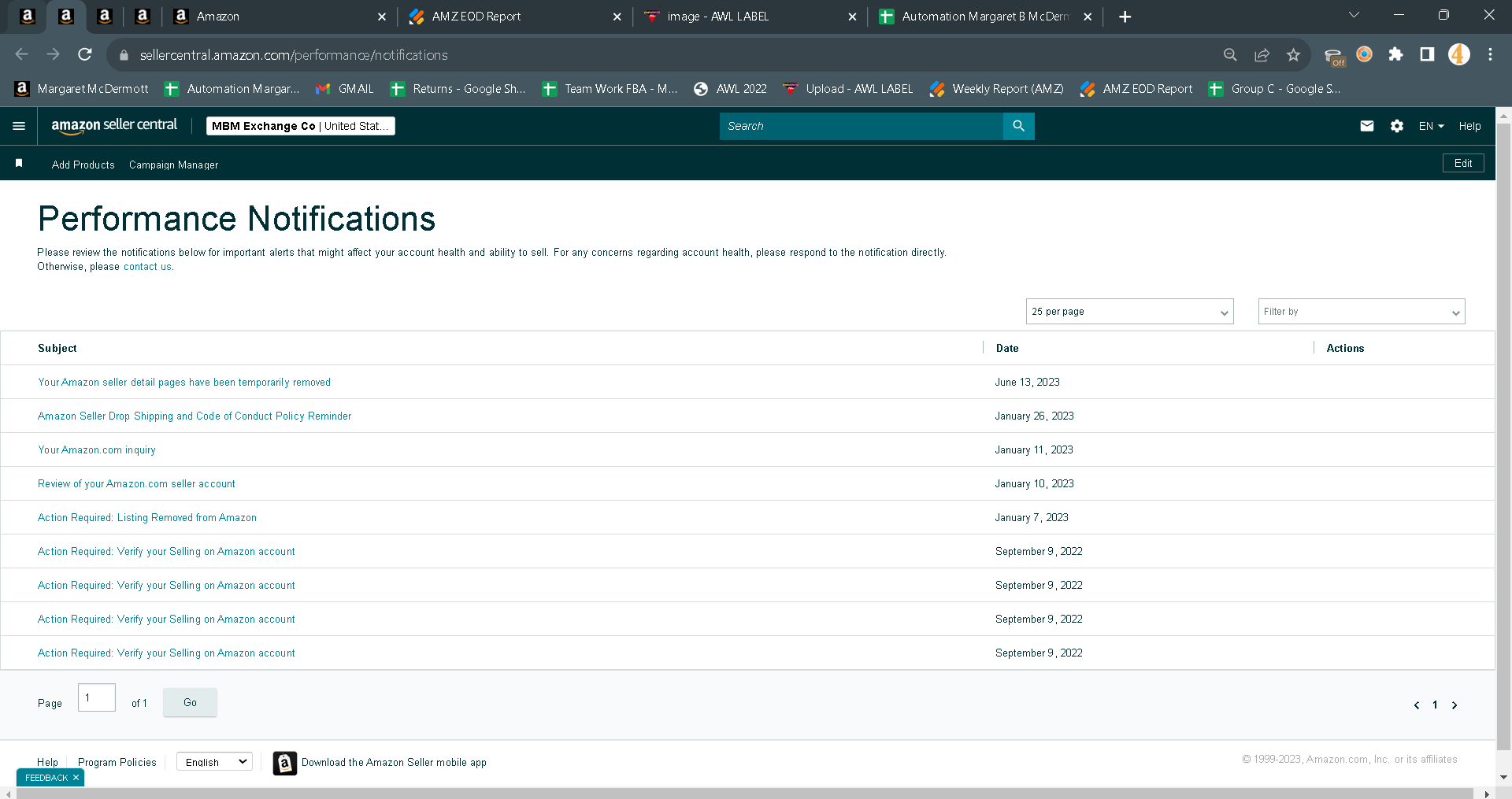
Task: Open the settings gear icon
Action: pos(1397,126)
